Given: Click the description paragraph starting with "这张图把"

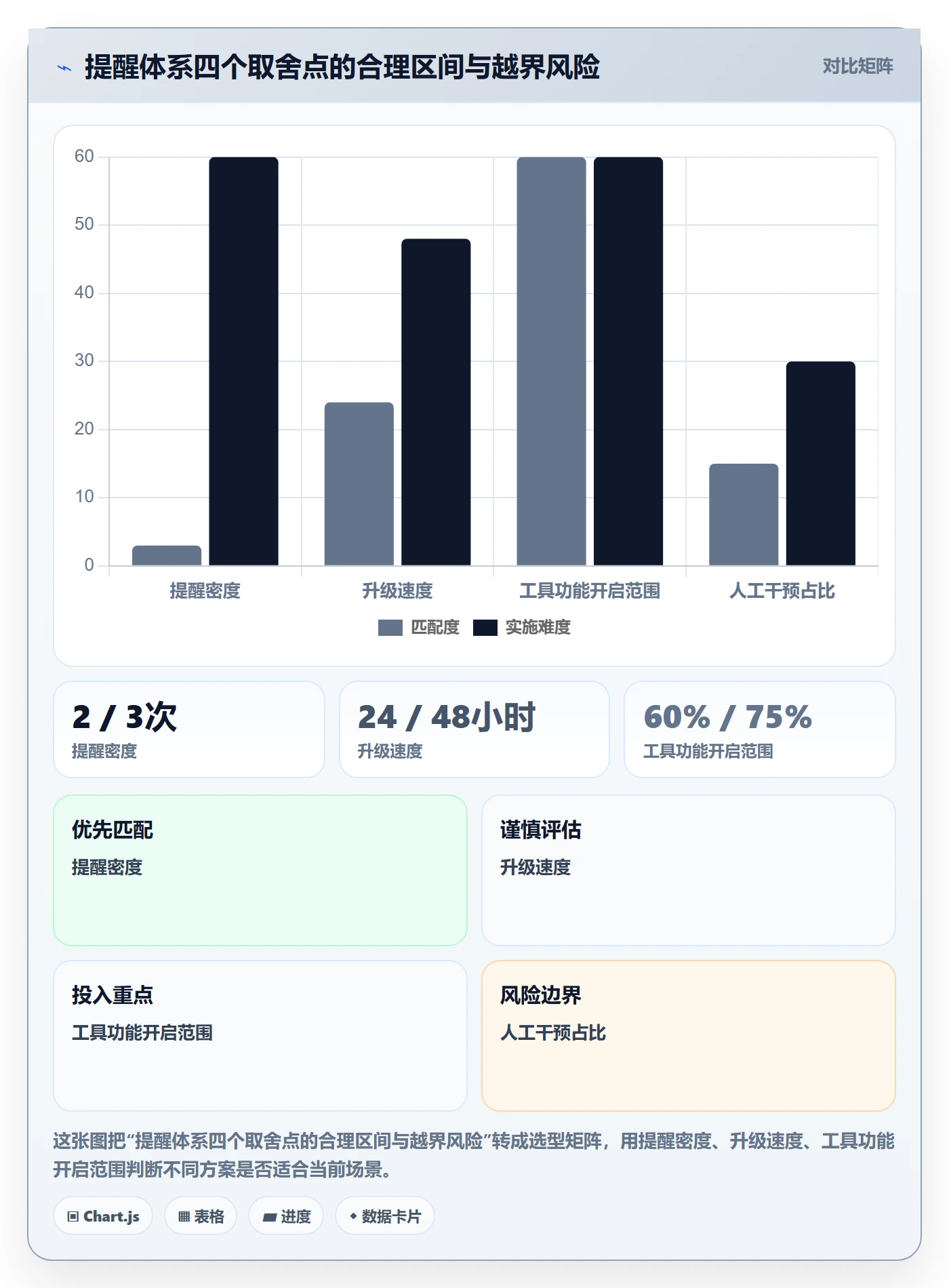Looking at the screenshot, I should tap(474, 1155).
